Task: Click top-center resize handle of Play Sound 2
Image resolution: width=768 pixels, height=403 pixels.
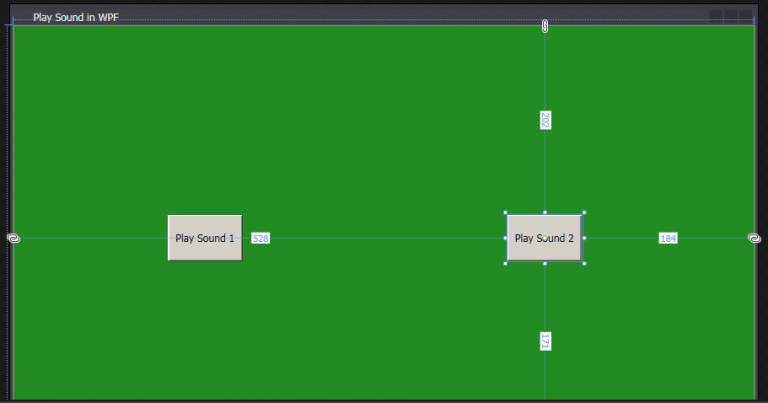Action: (545, 213)
